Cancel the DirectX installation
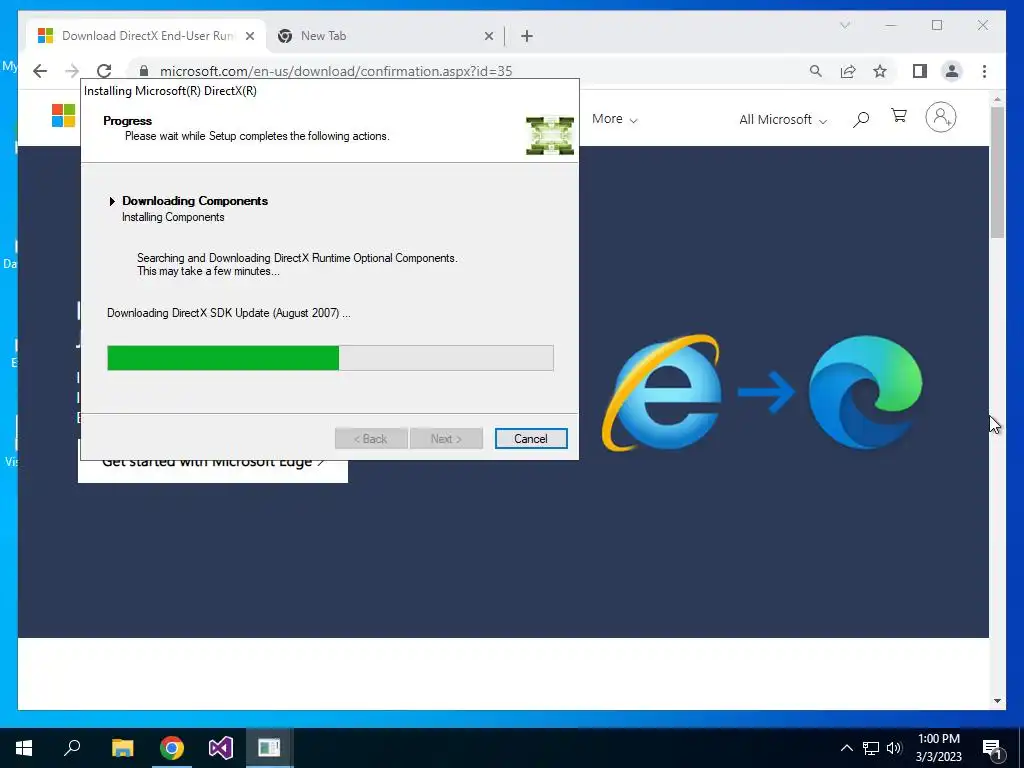The image size is (1024, 768). pyautogui.click(x=530, y=439)
